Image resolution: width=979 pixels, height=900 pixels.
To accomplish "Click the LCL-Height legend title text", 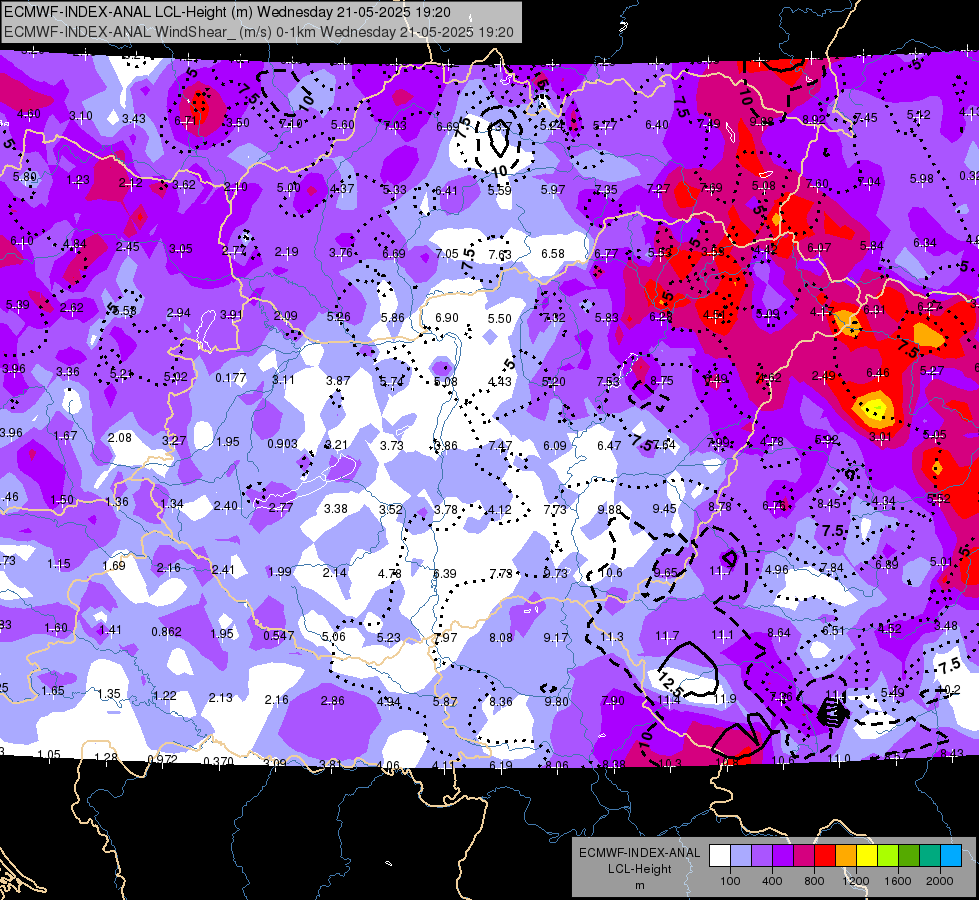I will [639, 869].
